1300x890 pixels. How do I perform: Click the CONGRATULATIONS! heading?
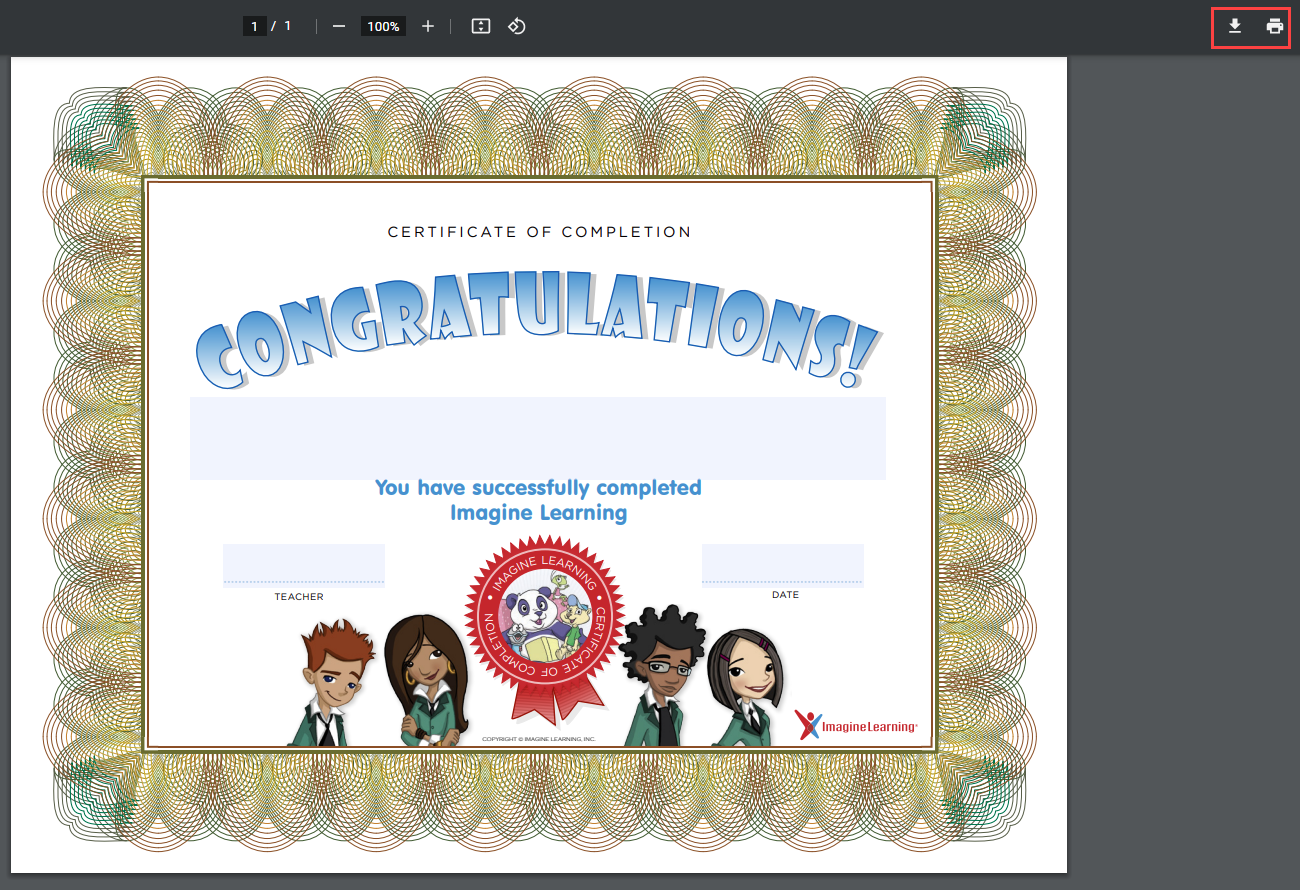pyautogui.click(x=537, y=325)
